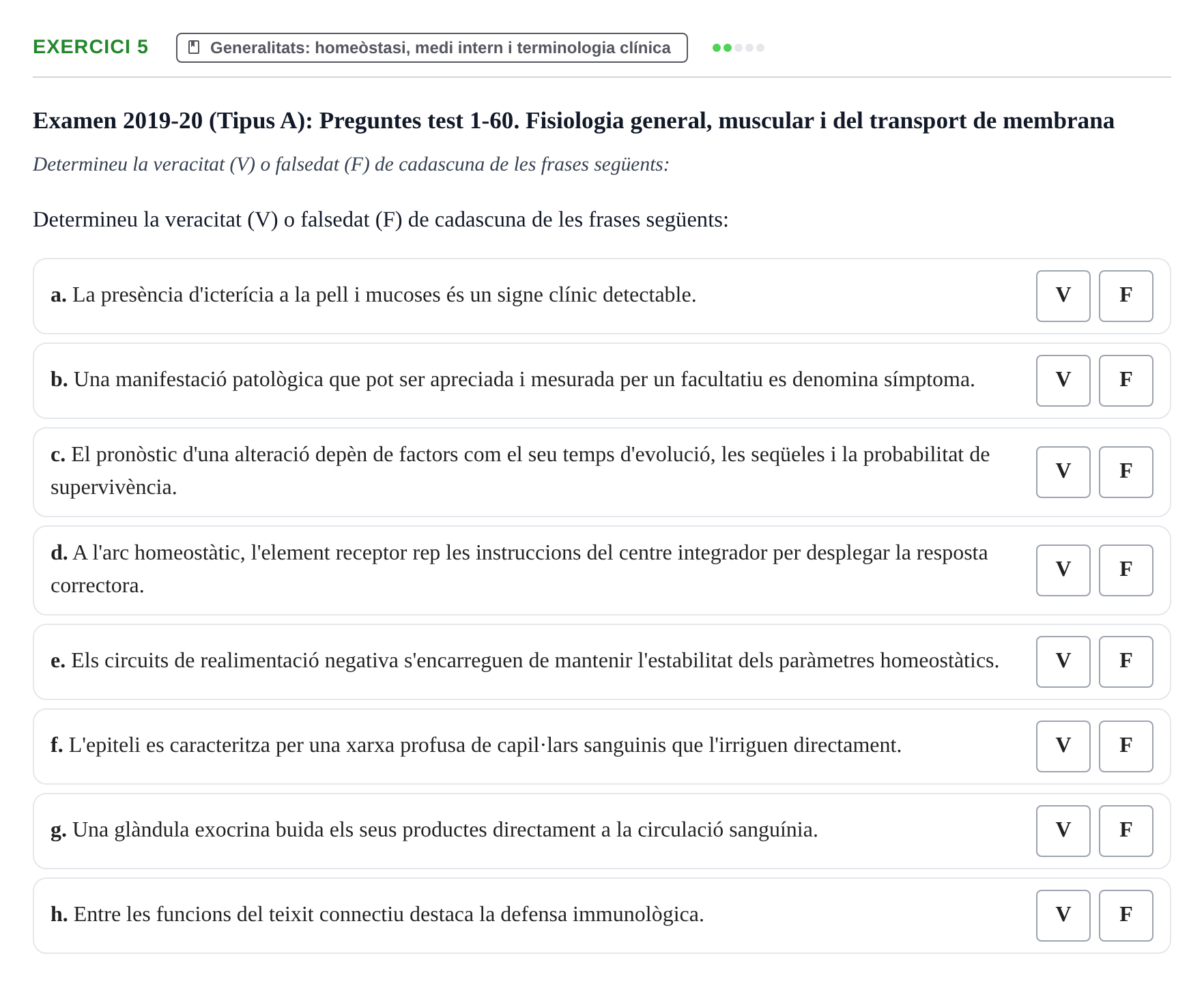Set statement f about l'epiteli to F
Screen dimensions: 1204x988
tap(1126, 746)
